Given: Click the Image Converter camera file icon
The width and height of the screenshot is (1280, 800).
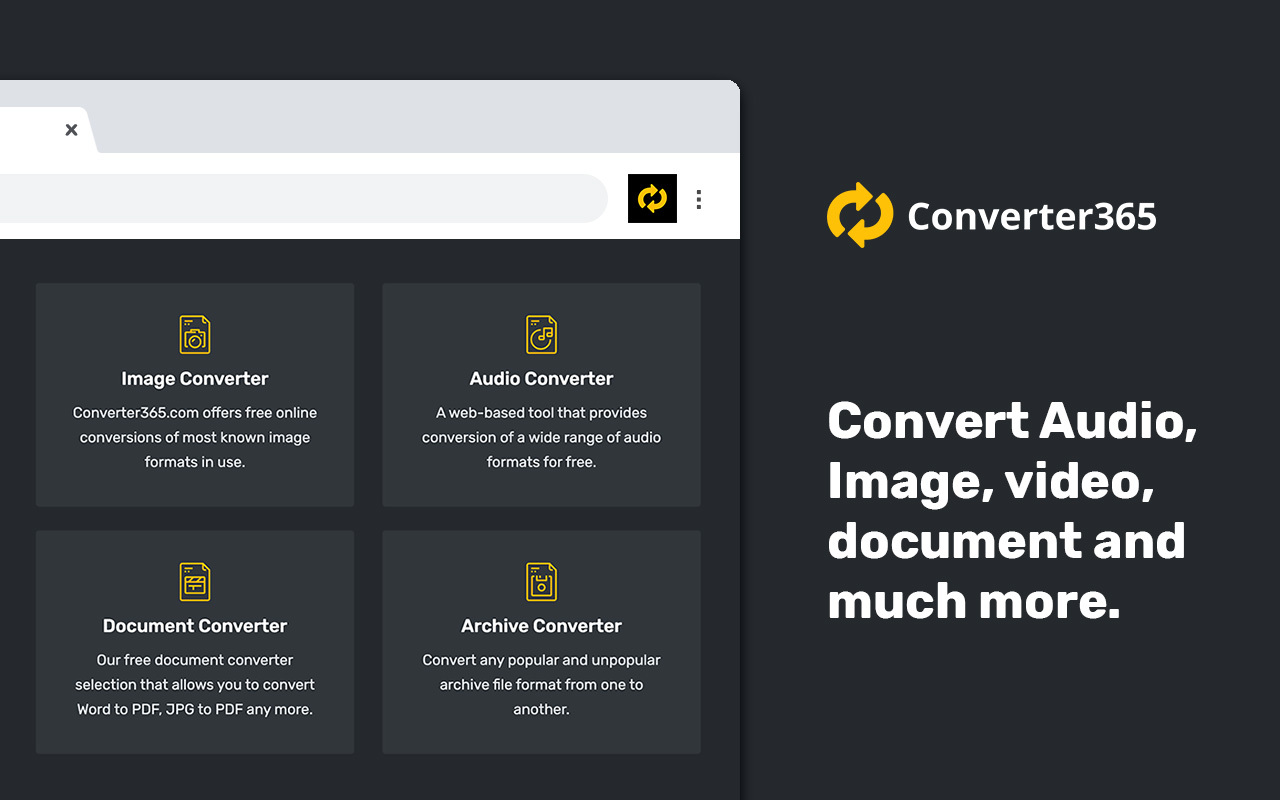Looking at the screenshot, I should (x=195, y=335).
